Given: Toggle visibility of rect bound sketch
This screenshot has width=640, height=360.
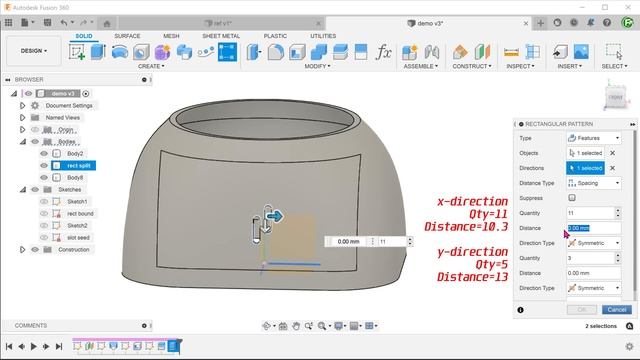Looking at the screenshot, I should pyautogui.click(x=44, y=213).
